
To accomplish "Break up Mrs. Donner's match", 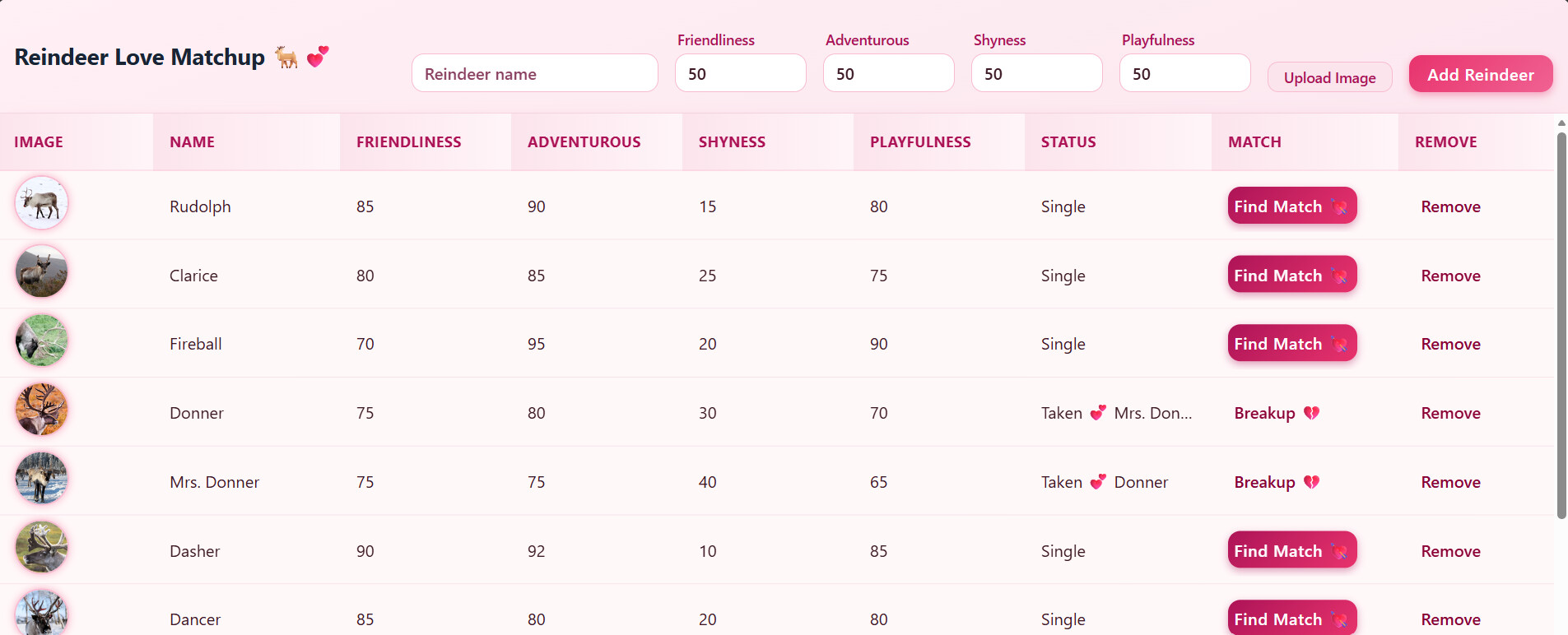I will pos(1277,482).
